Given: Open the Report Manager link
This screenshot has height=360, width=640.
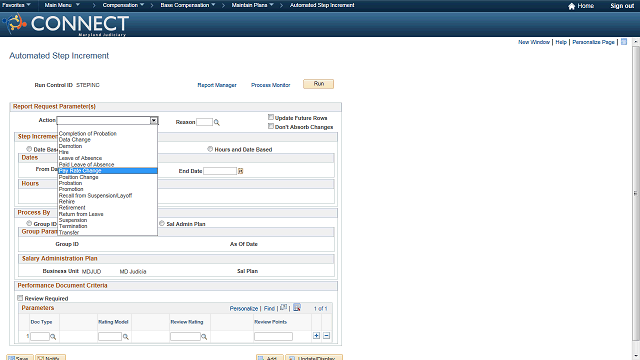Looking at the screenshot, I should [x=217, y=85].
